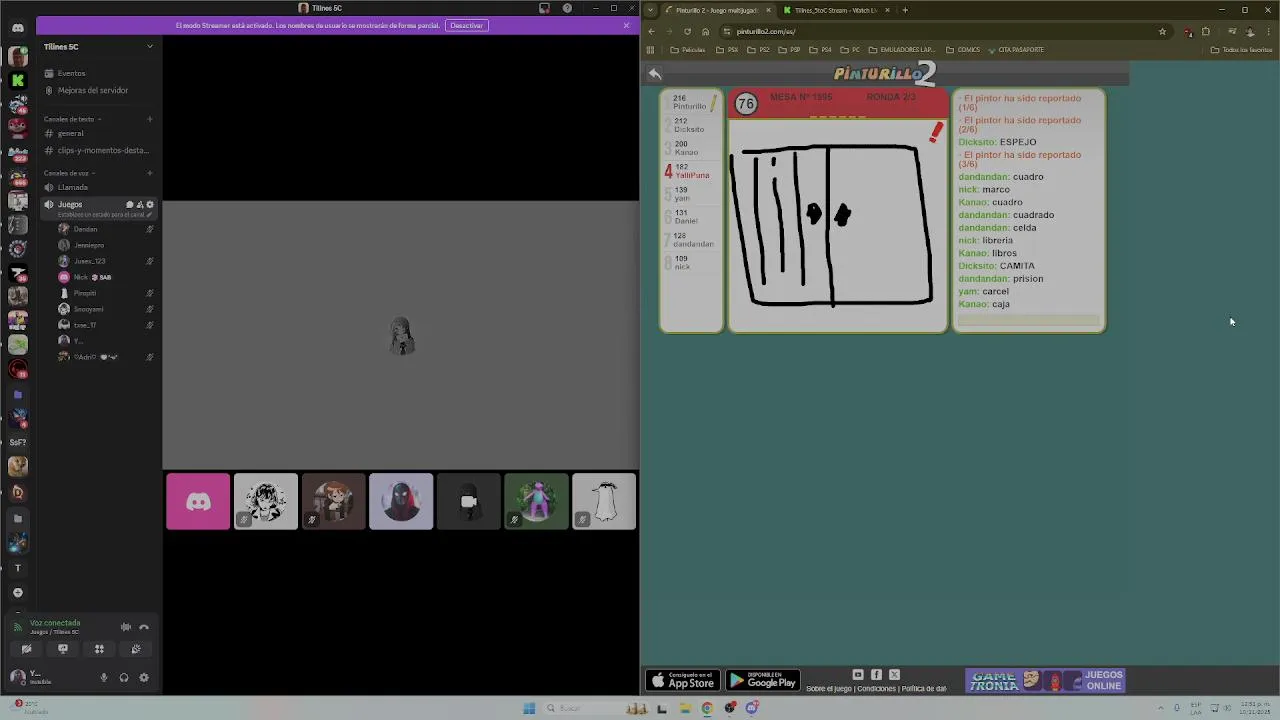Open Sobre el juego footer link
Viewport: 1280px width, 720px height.
tap(828, 689)
